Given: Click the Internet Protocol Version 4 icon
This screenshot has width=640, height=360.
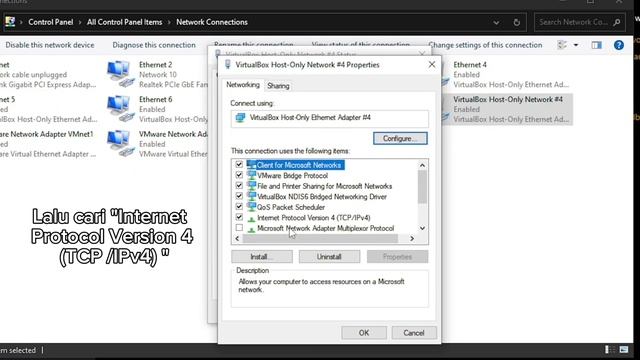Looking at the screenshot, I should coord(251,218).
